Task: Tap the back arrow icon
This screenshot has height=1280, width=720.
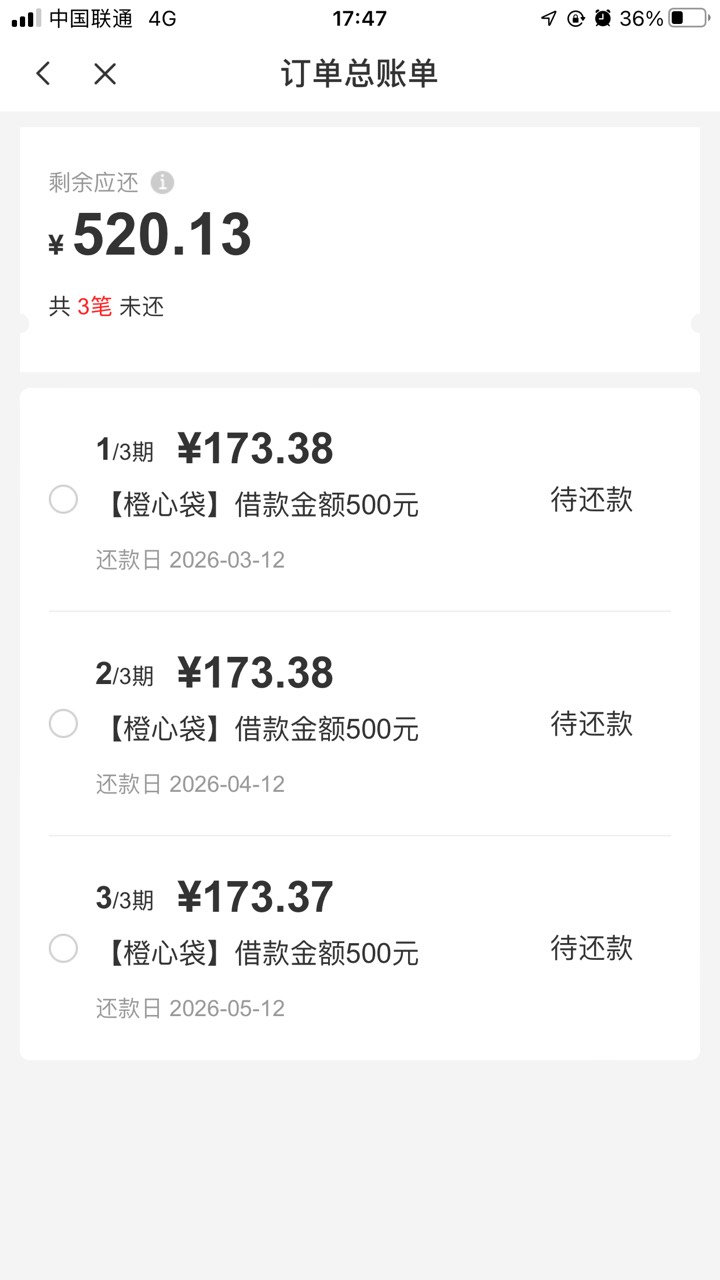Action: coord(43,73)
